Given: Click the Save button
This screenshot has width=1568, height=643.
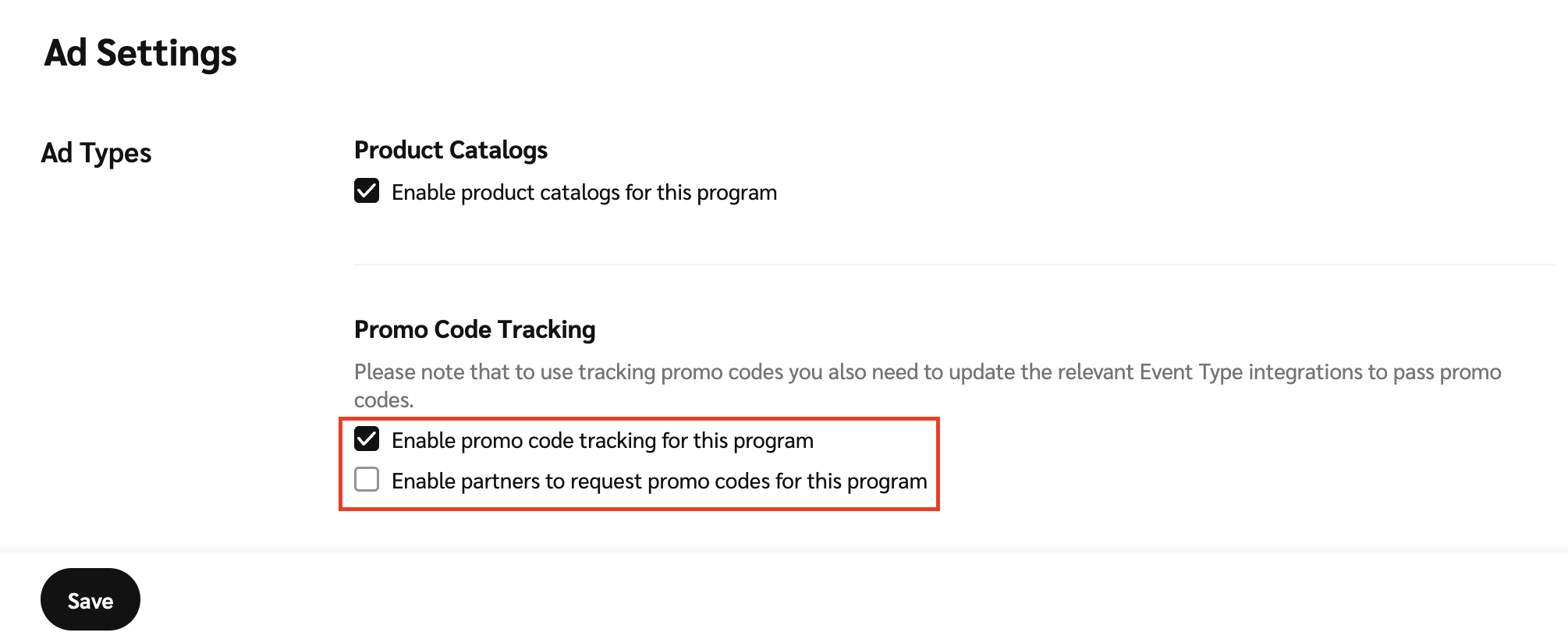Looking at the screenshot, I should (x=90, y=599).
